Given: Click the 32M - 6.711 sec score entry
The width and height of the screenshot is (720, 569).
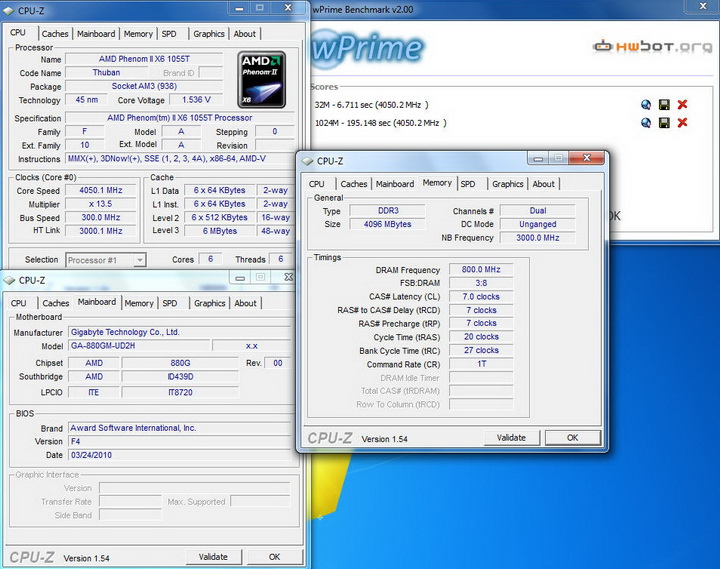Looking at the screenshot, I should click(371, 105).
